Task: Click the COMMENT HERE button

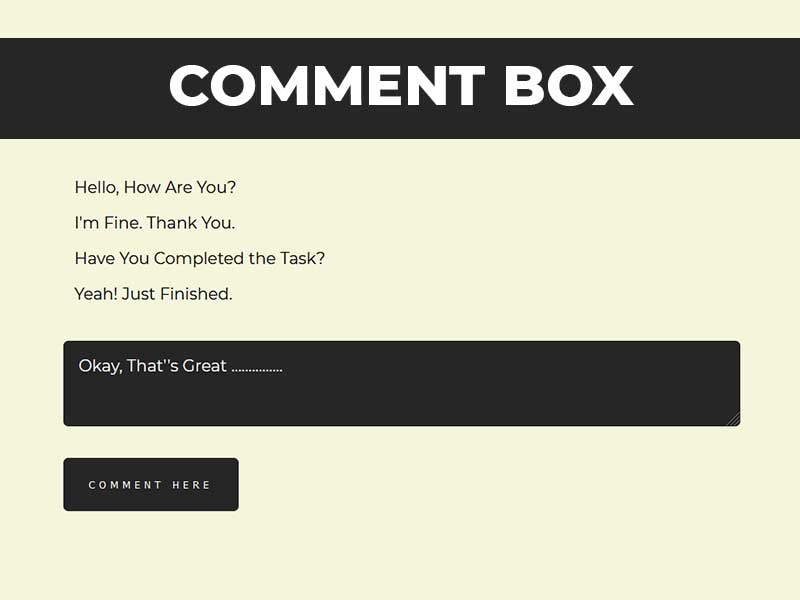Action: [x=150, y=484]
